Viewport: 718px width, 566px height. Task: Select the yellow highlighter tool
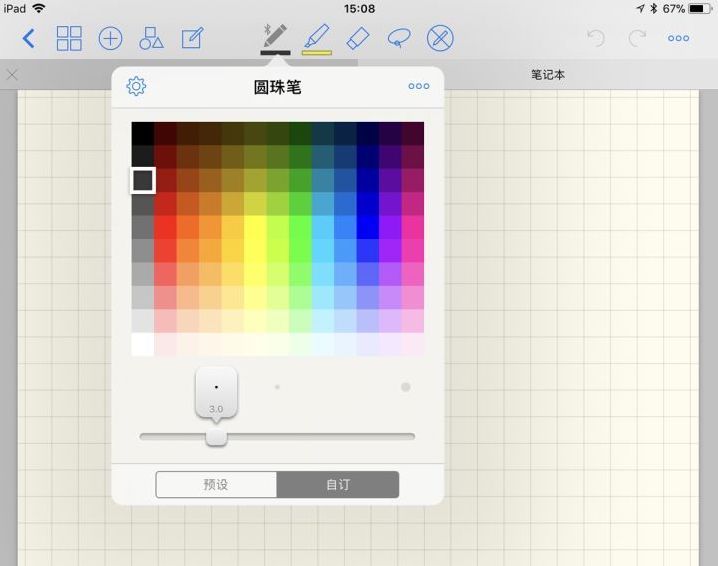[x=317, y=38]
